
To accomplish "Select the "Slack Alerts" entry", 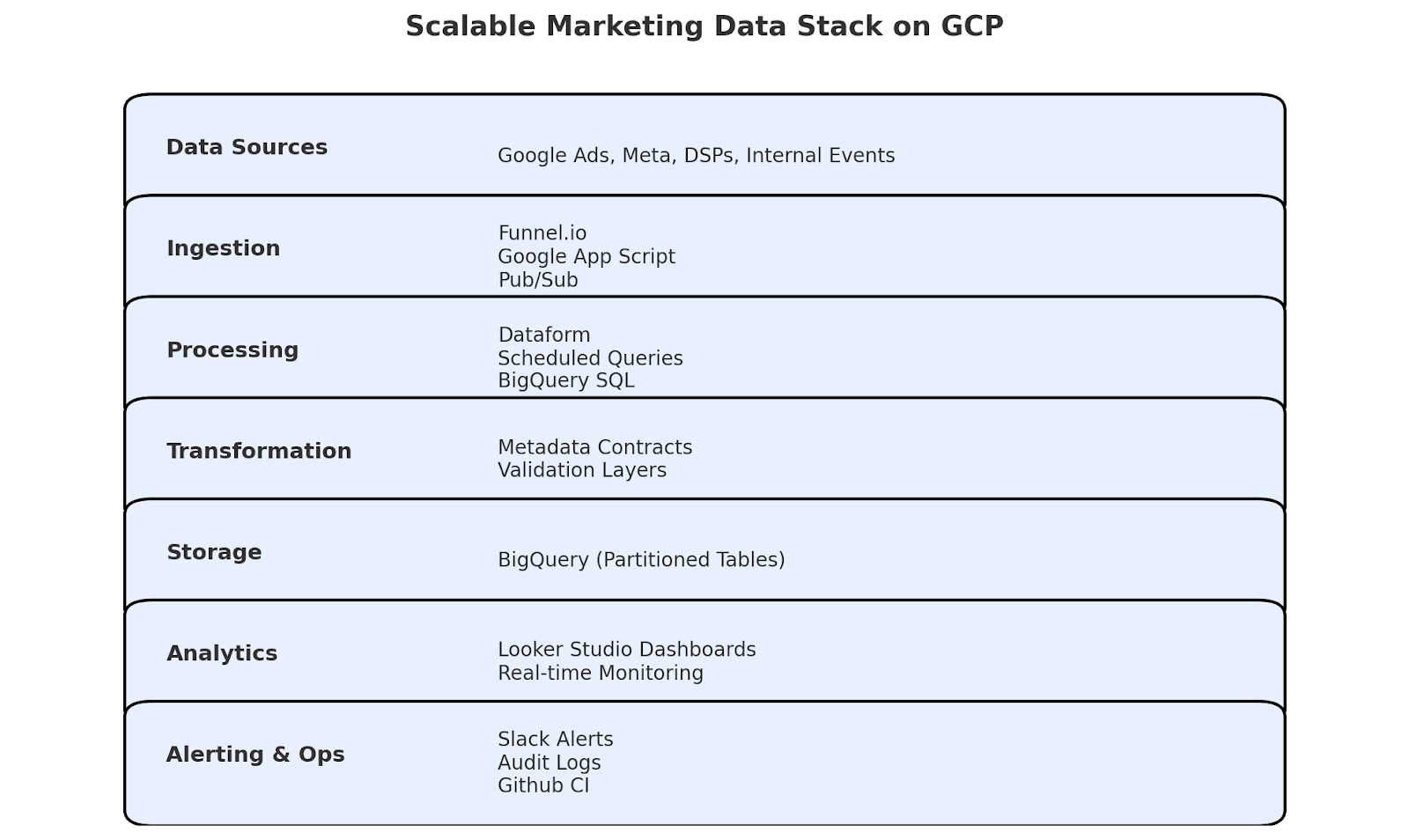I will [x=555, y=740].
